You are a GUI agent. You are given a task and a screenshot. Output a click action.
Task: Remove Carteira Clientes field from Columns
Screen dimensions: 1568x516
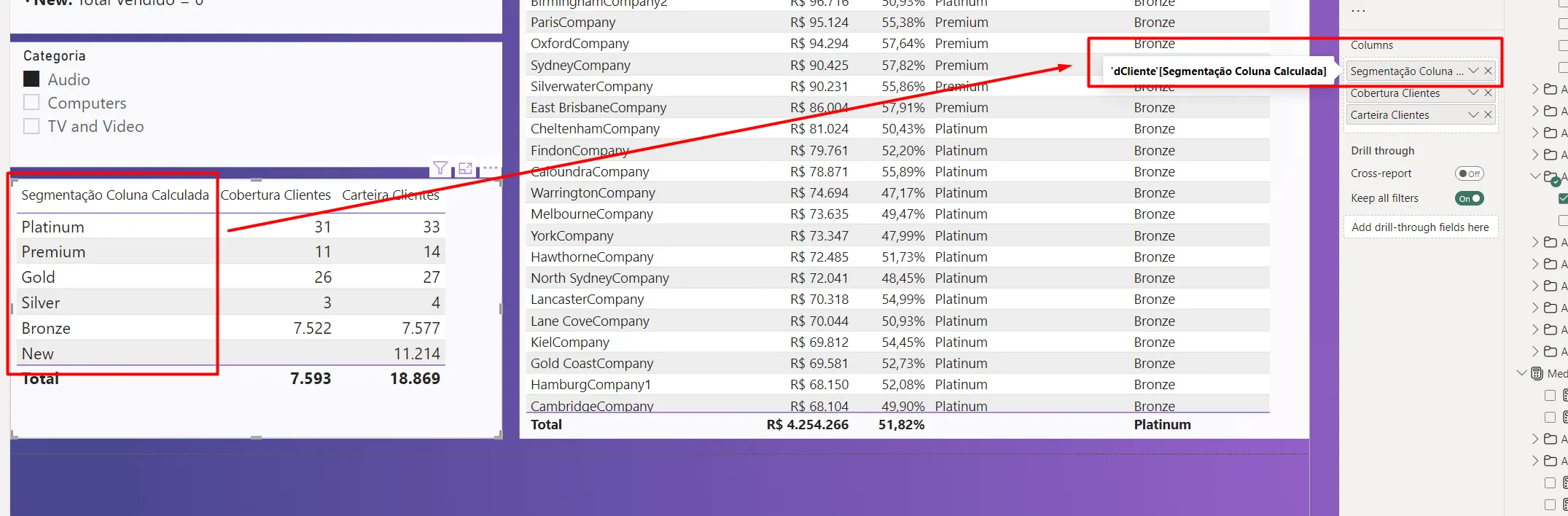click(1488, 115)
